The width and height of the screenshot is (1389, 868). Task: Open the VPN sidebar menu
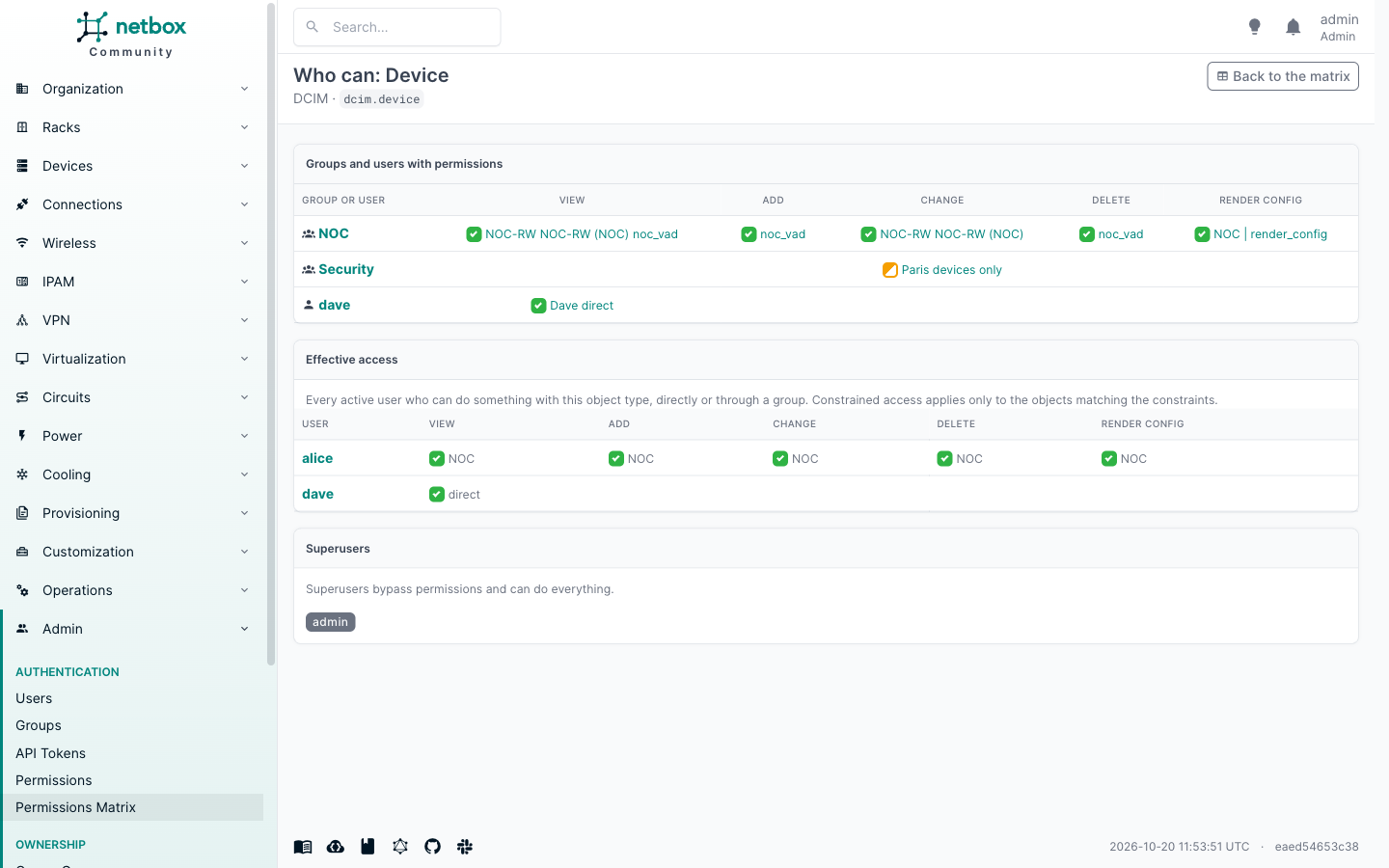pyautogui.click(x=133, y=320)
